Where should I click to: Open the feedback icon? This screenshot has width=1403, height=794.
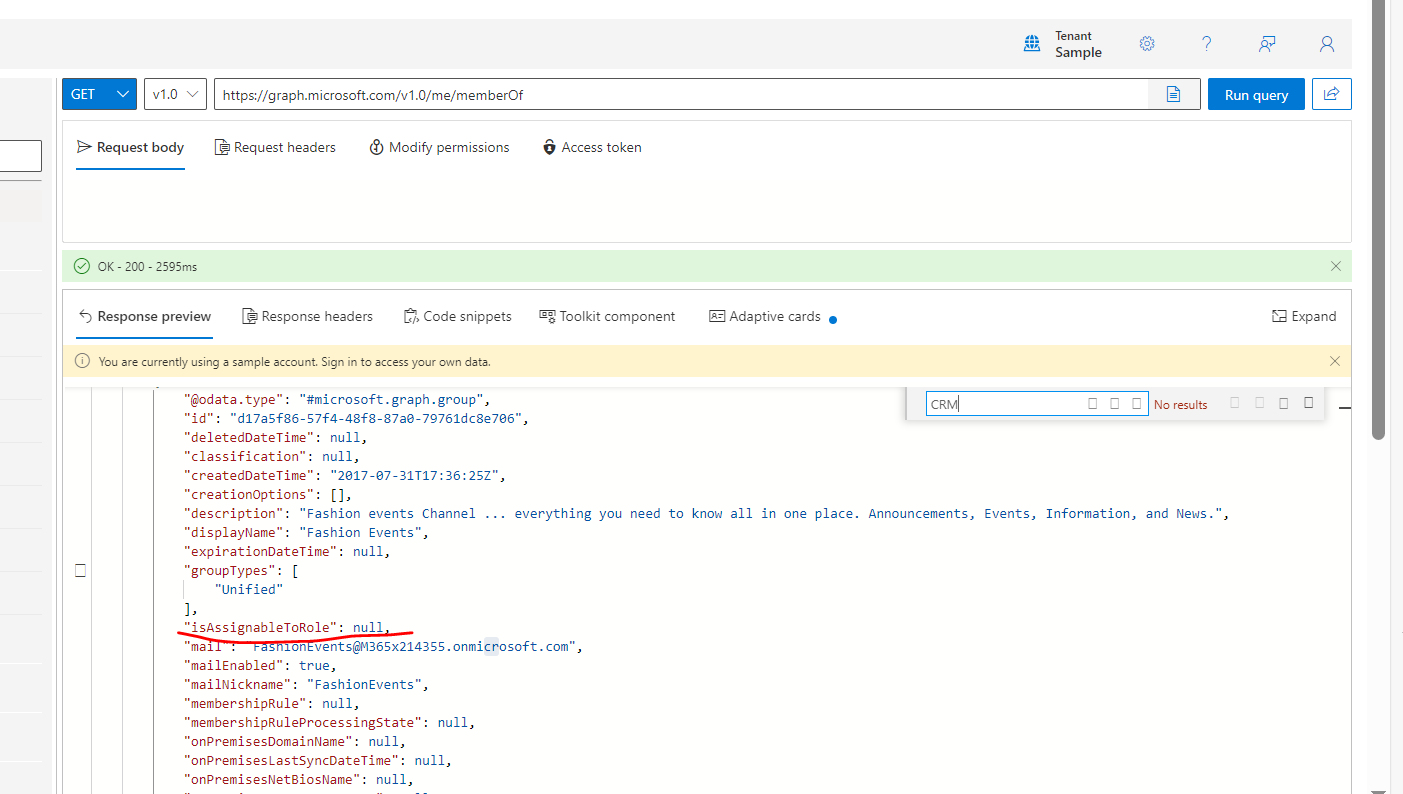[x=1267, y=44]
